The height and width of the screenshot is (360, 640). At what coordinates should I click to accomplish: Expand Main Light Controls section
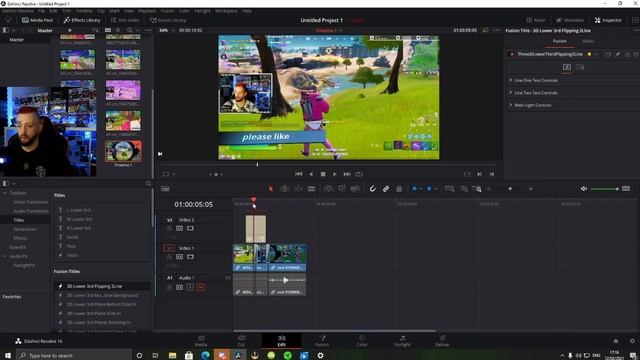(533, 105)
